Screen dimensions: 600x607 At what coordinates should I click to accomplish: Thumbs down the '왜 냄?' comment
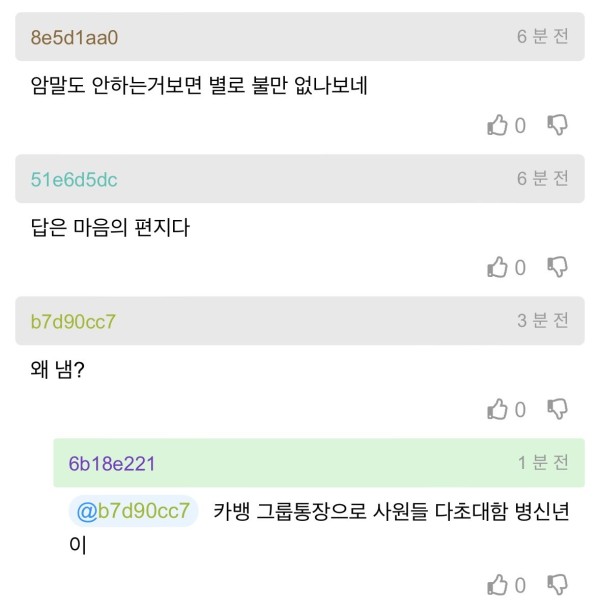click(x=557, y=409)
